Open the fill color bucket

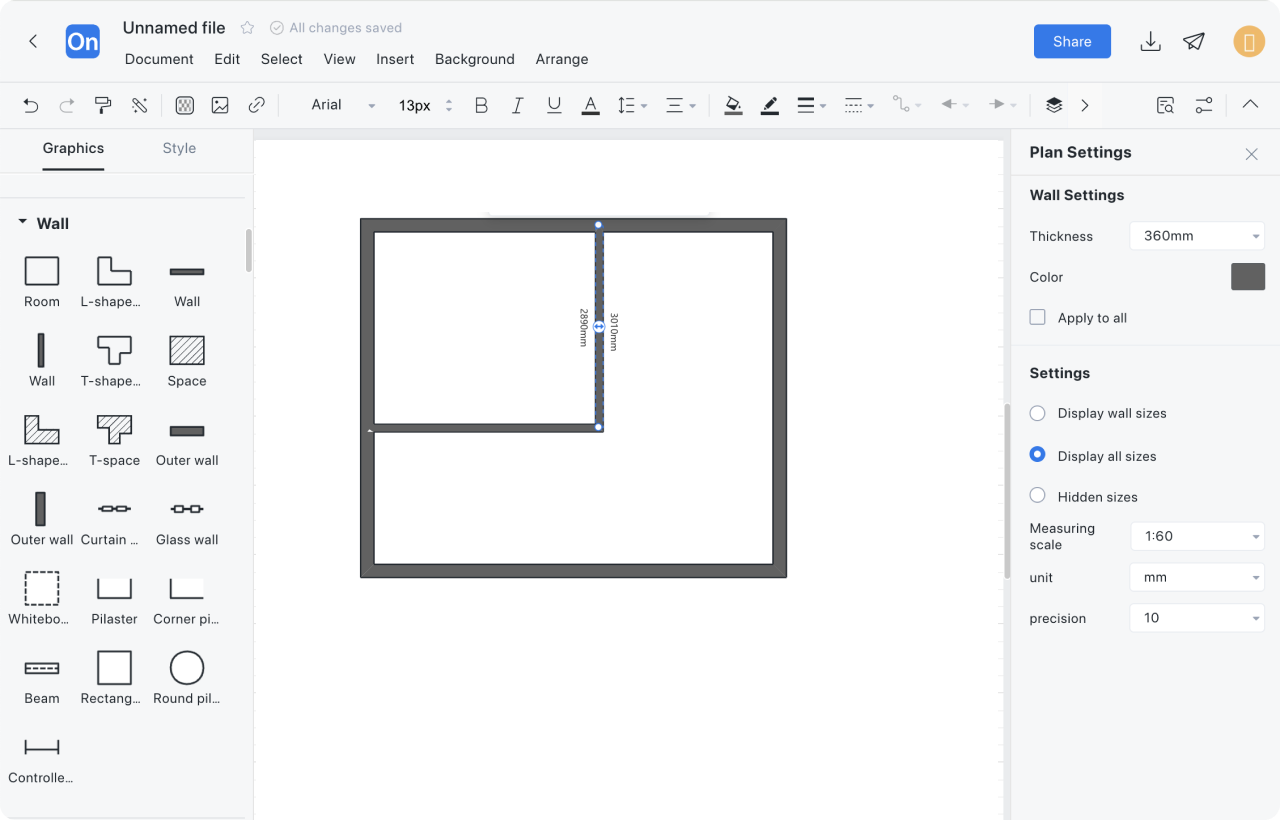(733, 105)
